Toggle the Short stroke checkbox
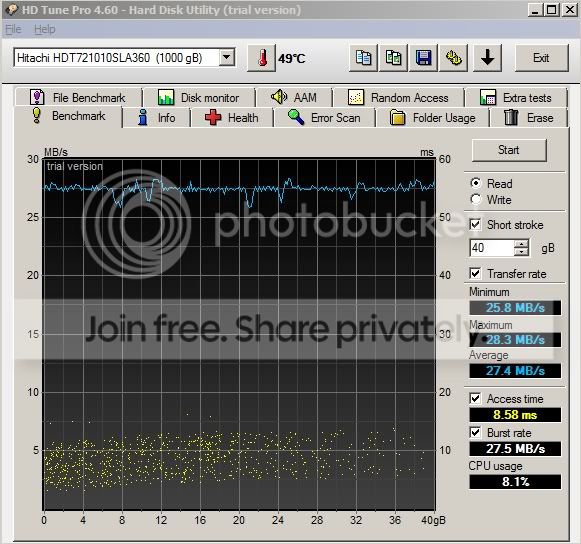581x544 pixels. point(475,225)
